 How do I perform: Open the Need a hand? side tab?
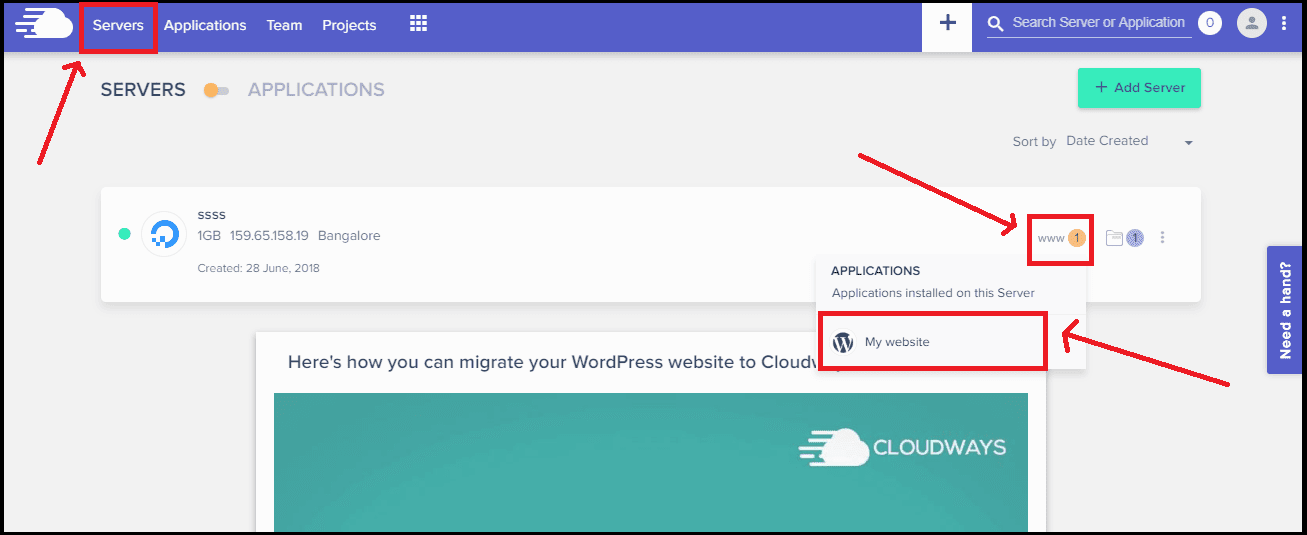click(1286, 310)
